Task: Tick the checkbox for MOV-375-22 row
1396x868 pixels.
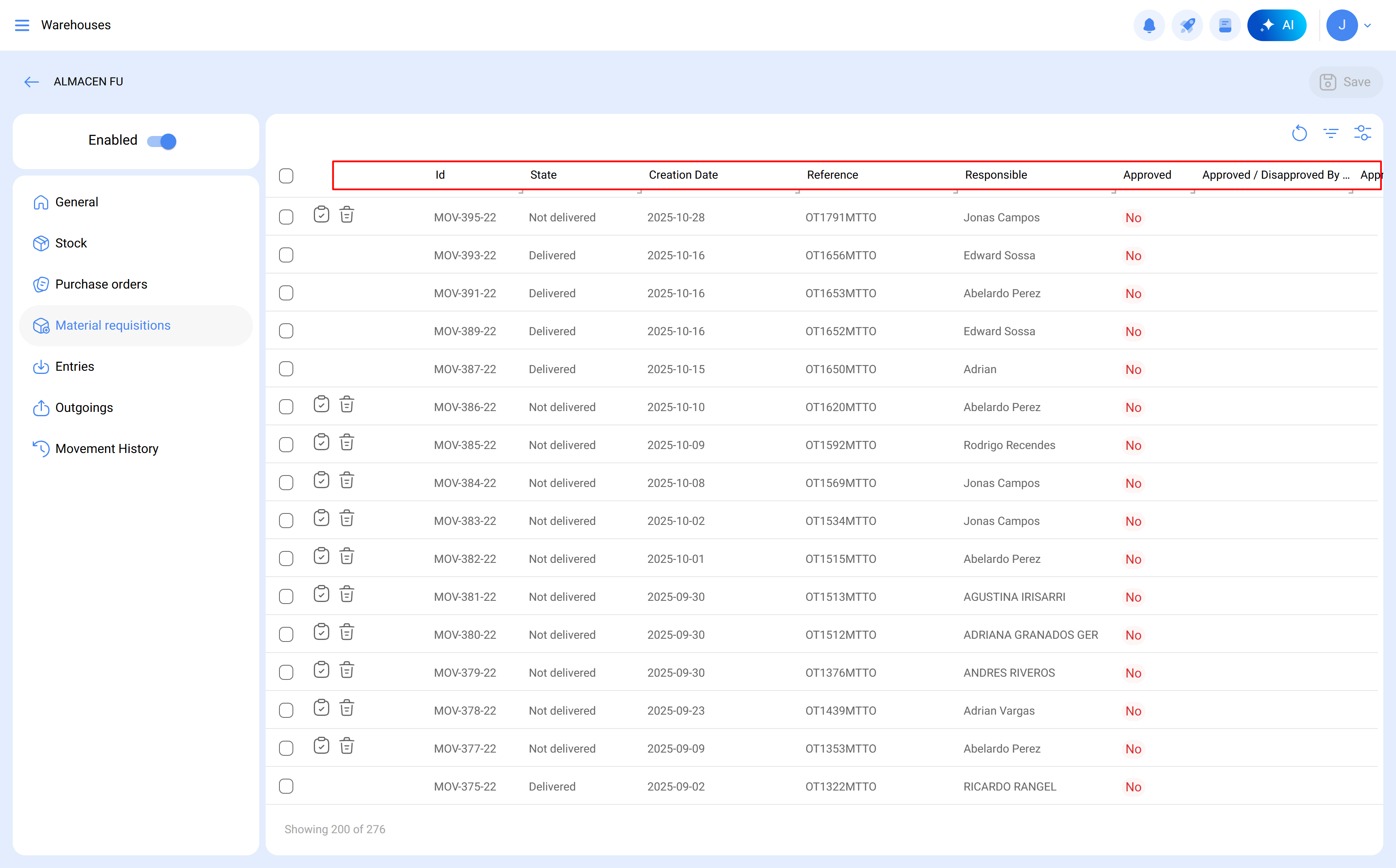Action: click(x=286, y=786)
